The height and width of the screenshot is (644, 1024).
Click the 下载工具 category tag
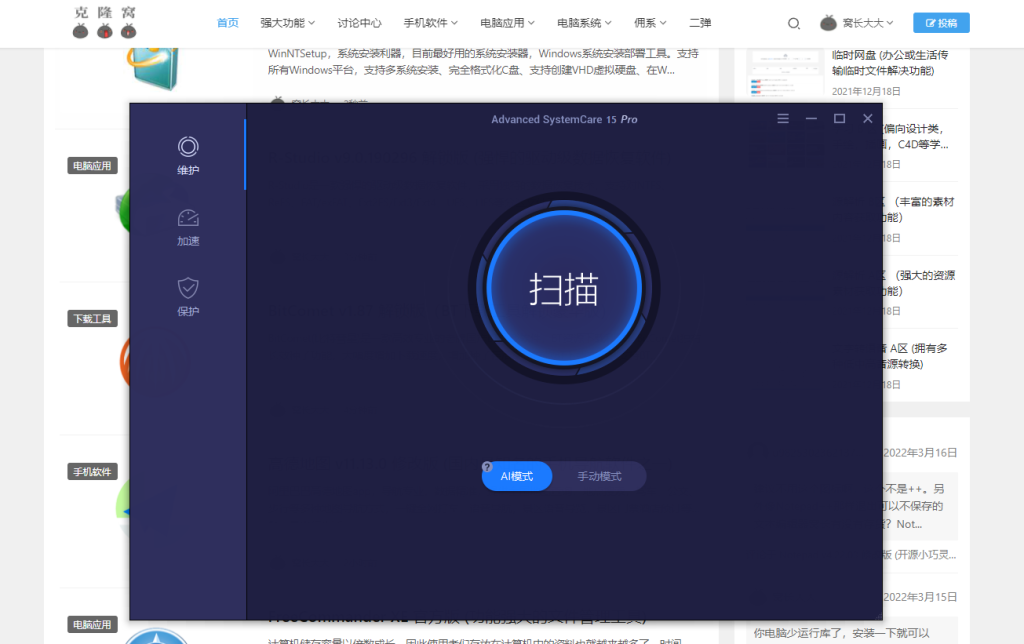point(92,319)
